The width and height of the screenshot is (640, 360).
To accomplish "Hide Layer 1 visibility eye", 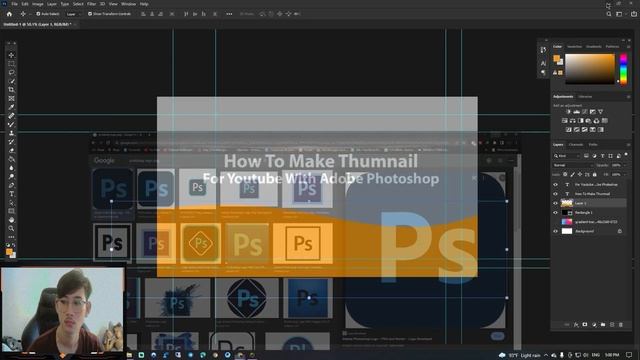I will [x=556, y=203].
